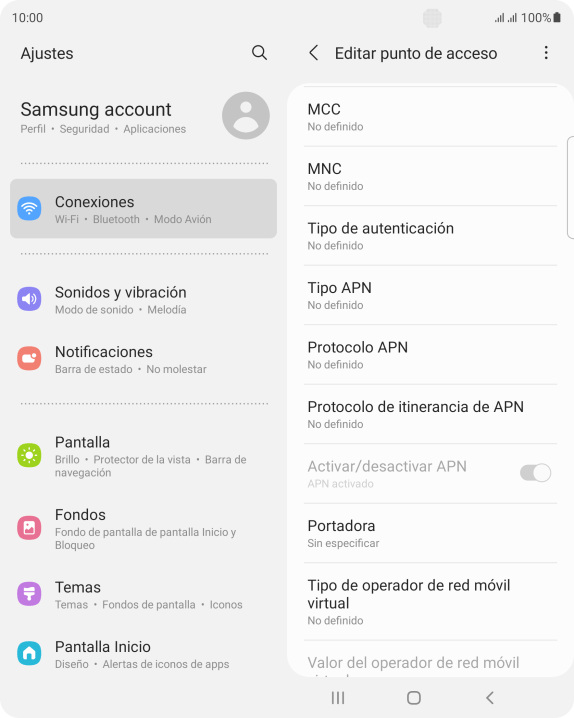Select the Conexiones settings category
The width and height of the screenshot is (574, 718).
(x=143, y=209)
